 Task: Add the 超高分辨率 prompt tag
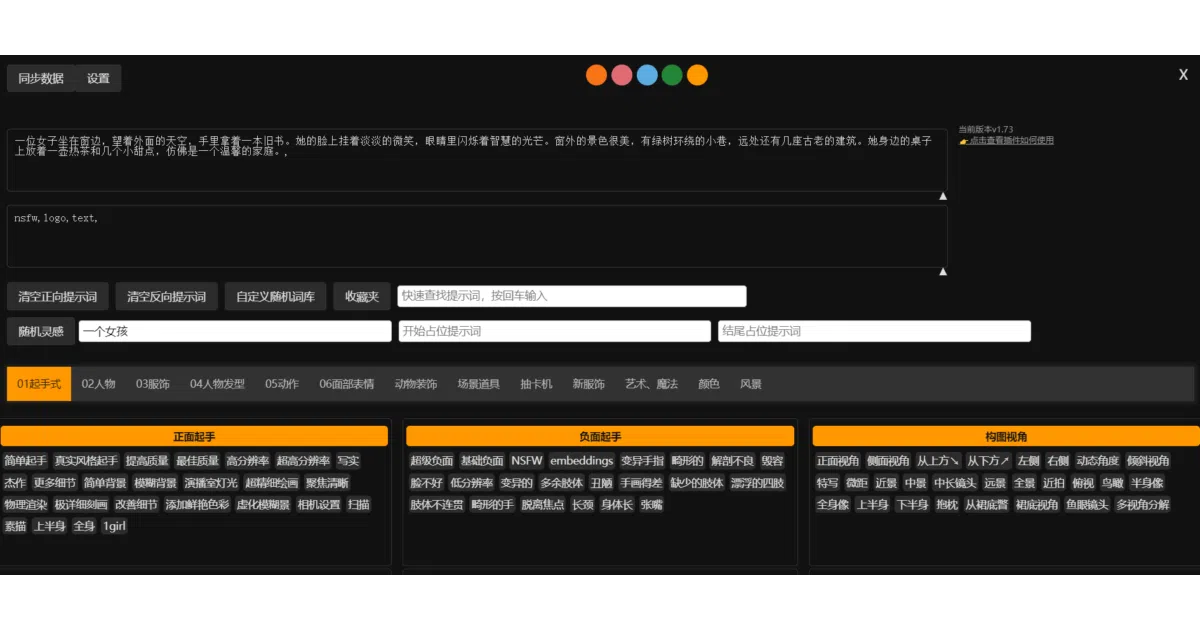point(304,461)
